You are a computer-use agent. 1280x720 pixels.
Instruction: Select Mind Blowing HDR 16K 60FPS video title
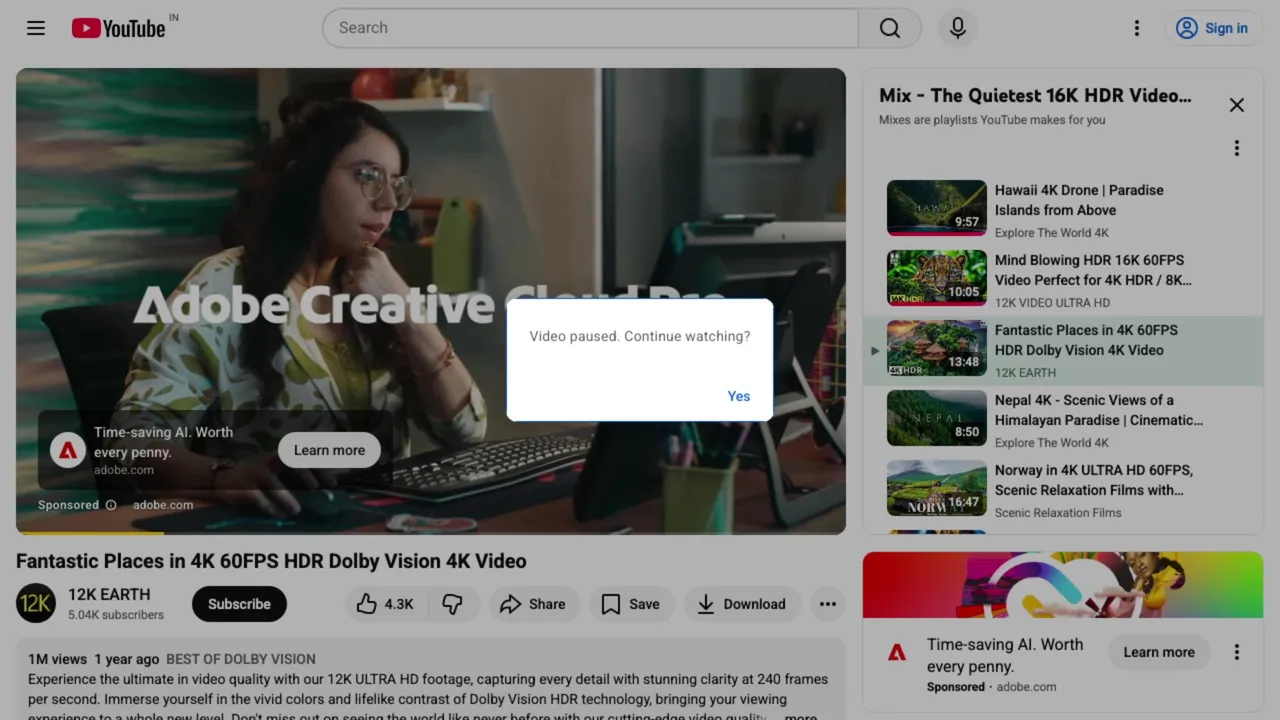(1093, 270)
